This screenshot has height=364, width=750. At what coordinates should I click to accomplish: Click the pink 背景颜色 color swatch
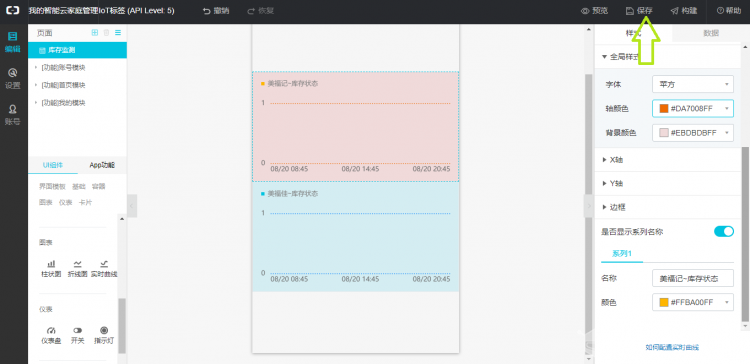click(664, 132)
